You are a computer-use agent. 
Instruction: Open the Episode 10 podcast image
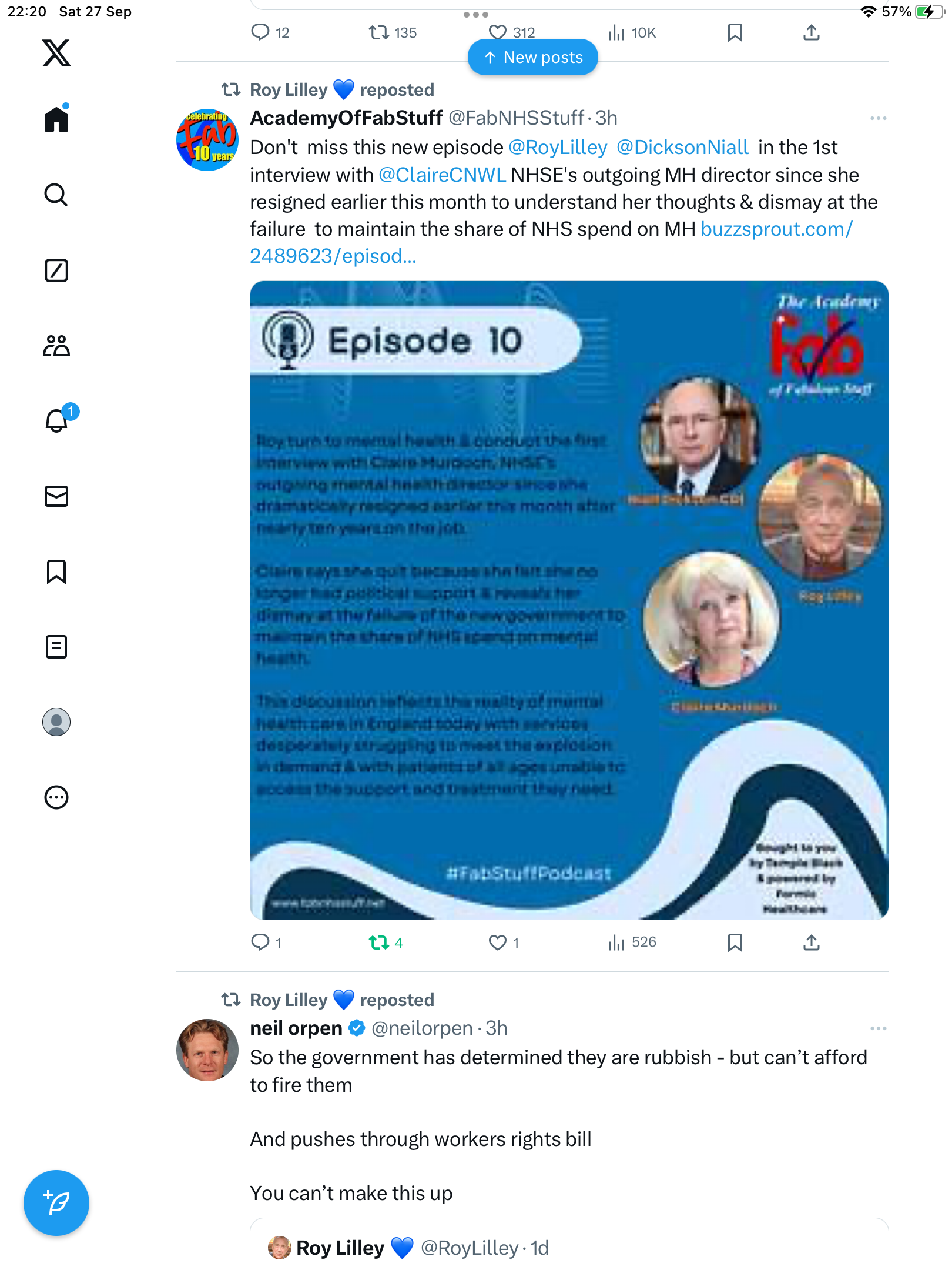(569, 600)
